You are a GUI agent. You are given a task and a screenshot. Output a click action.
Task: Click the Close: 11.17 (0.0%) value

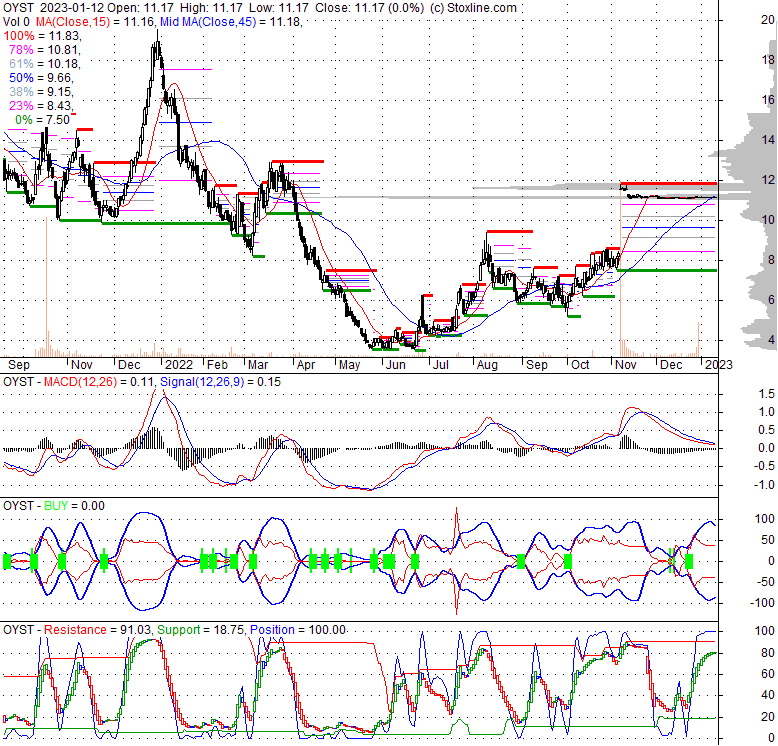(369, 8)
